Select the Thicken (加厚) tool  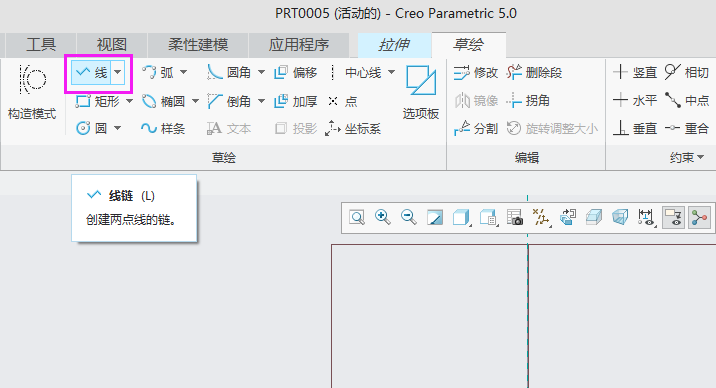tap(295, 101)
